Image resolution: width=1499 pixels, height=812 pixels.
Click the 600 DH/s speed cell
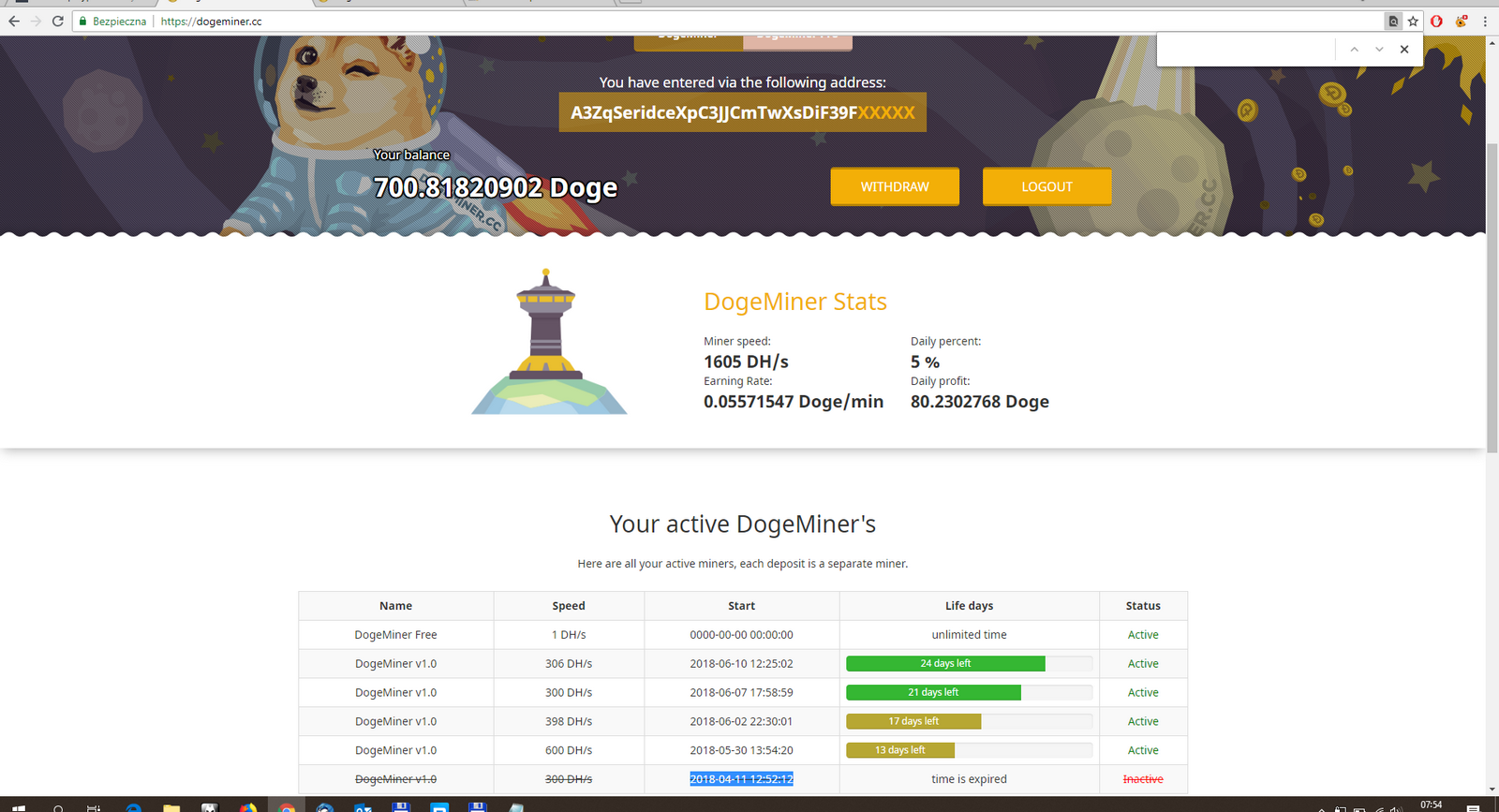coord(569,750)
